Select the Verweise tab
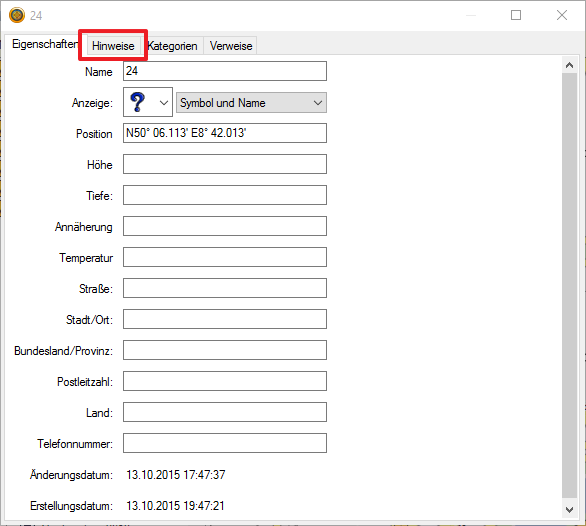 [231, 46]
